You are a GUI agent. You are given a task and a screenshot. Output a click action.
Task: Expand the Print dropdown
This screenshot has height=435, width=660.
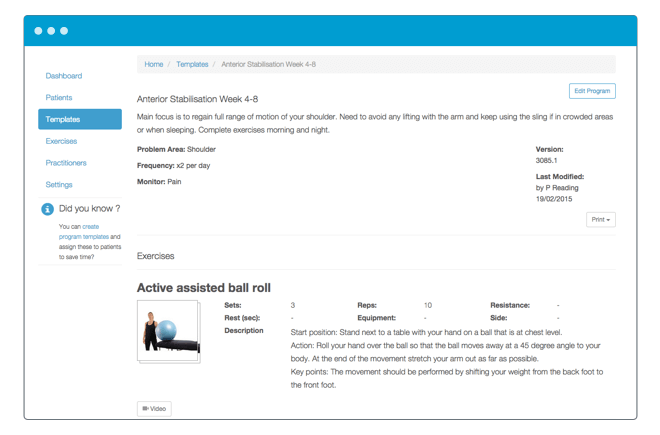[x=600, y=219]
